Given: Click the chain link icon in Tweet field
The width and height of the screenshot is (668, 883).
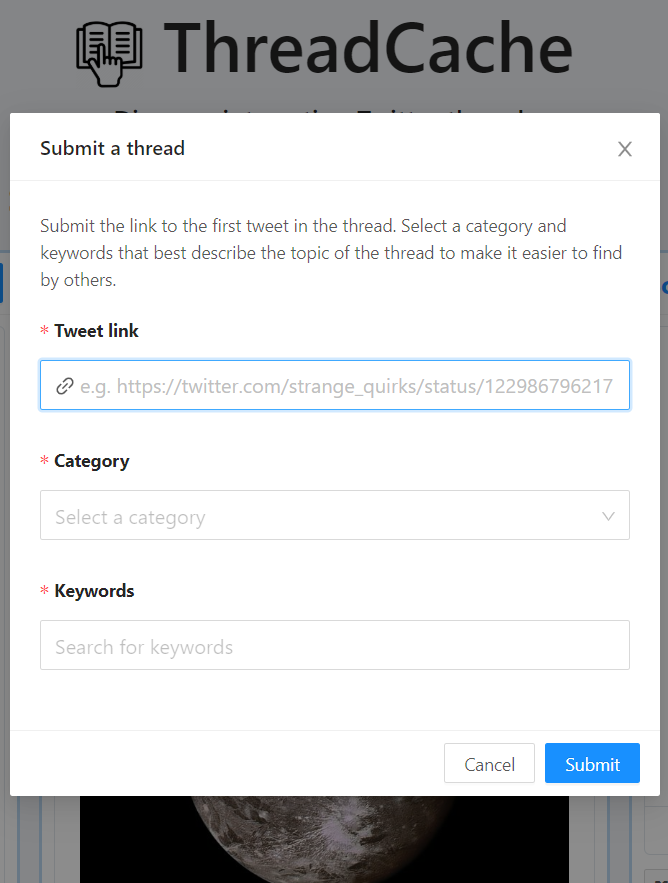Looking at the screenshot, I should tap(65, 386).
